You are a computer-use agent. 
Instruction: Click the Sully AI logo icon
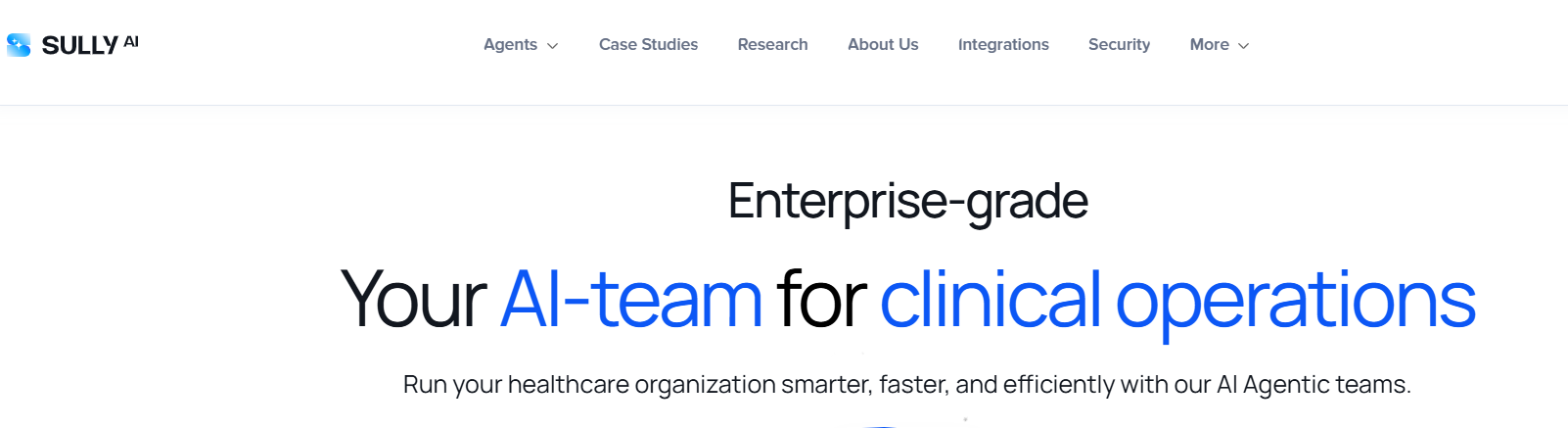tap(19, 45)
